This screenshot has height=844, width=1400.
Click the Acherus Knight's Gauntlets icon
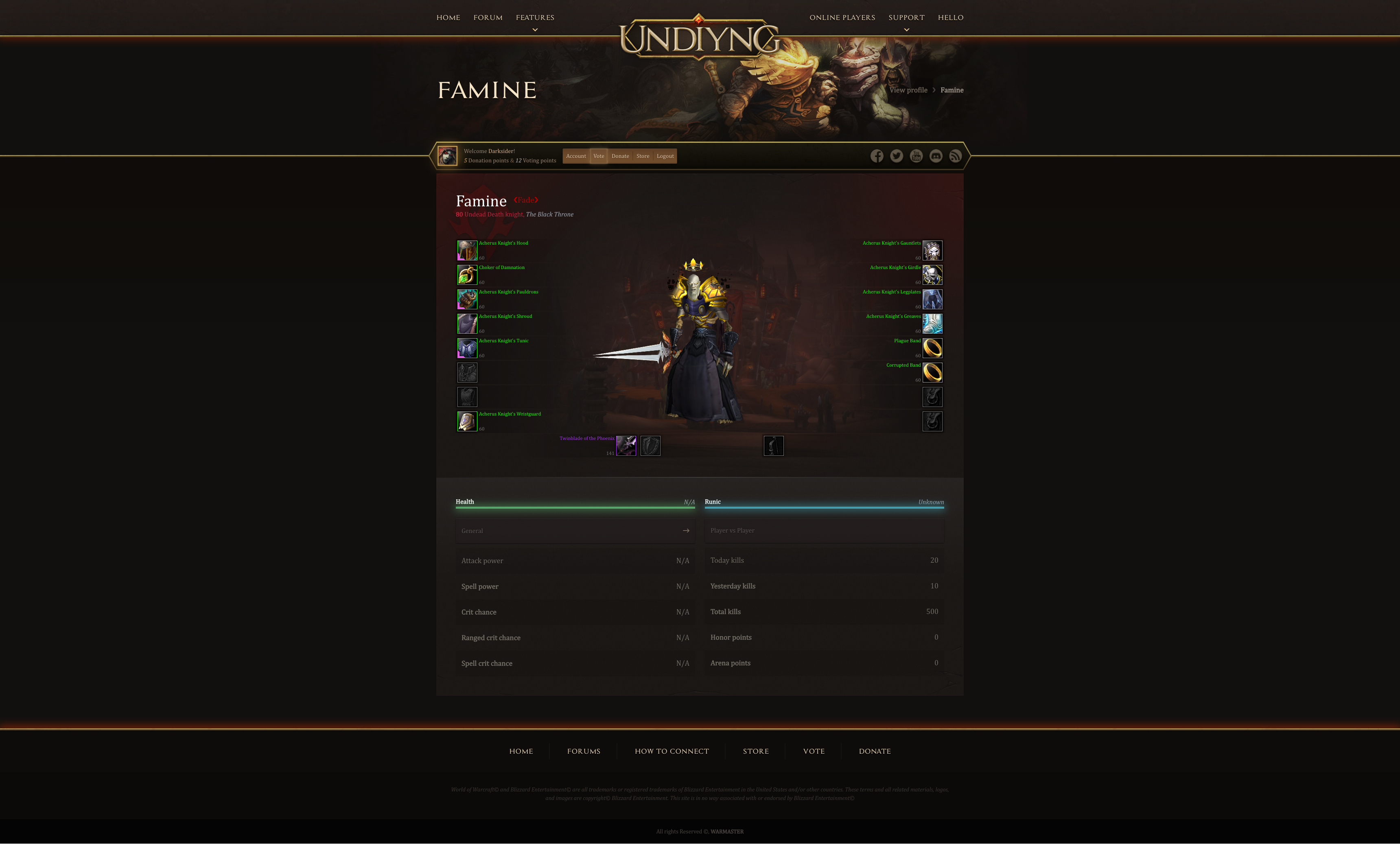point(932,251)
